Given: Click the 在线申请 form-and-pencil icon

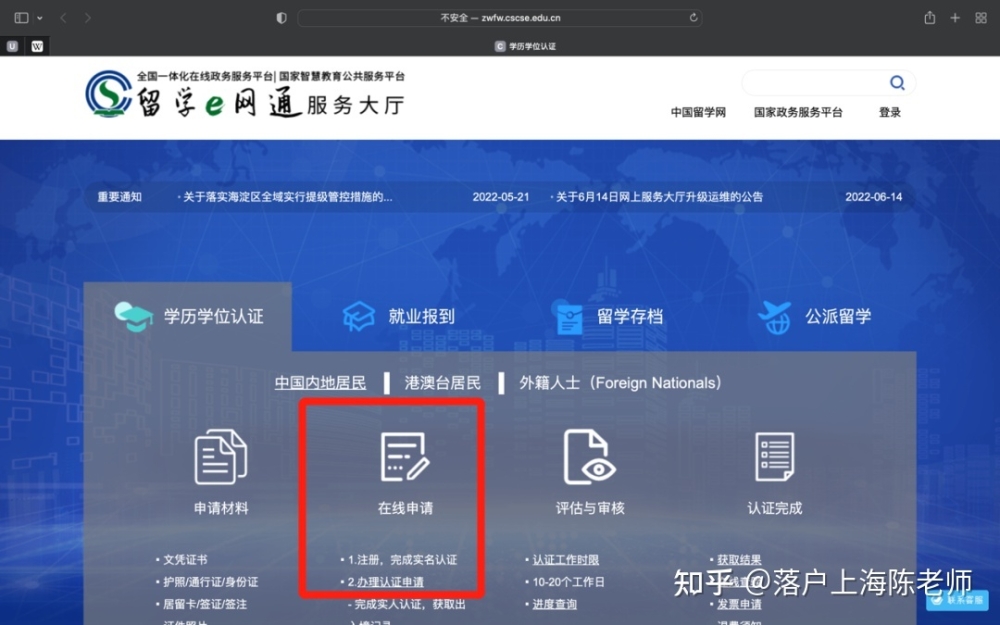Looking at the screenshot, I should click(x=405, y=457).
